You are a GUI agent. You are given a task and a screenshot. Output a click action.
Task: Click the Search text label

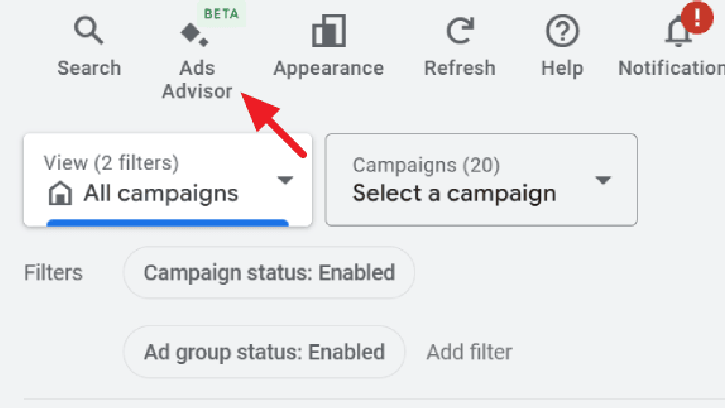click(x=89, y=68)
